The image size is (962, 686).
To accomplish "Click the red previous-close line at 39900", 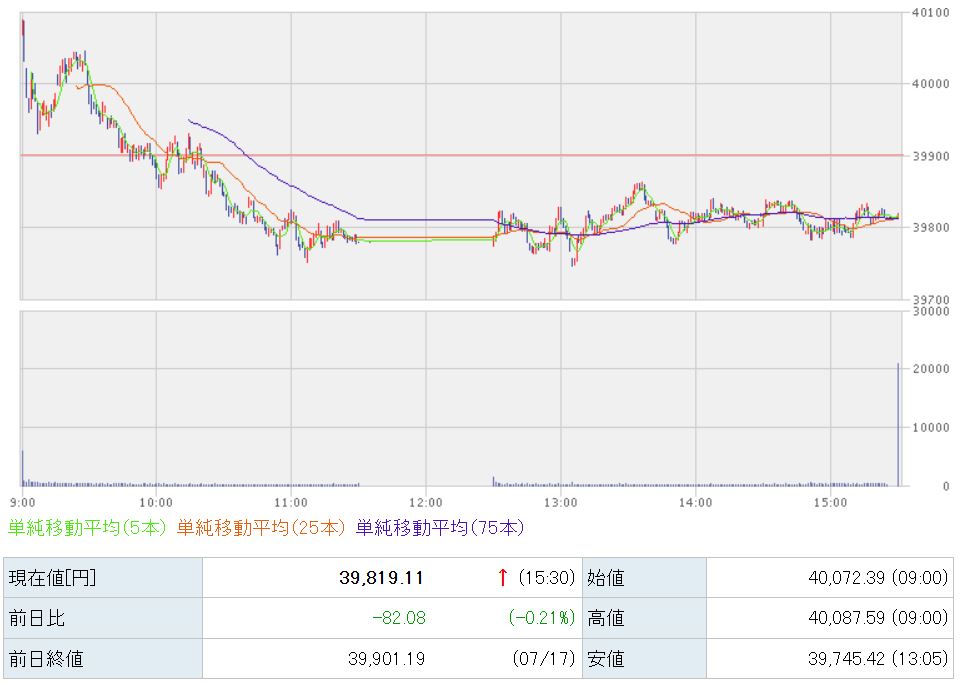I will point(461,155).
